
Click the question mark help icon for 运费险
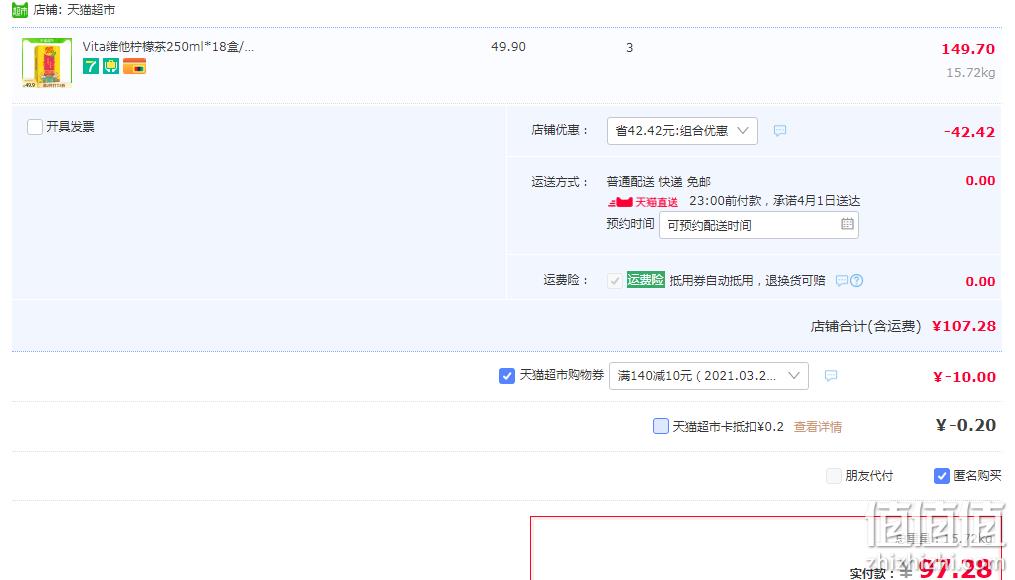856,281
